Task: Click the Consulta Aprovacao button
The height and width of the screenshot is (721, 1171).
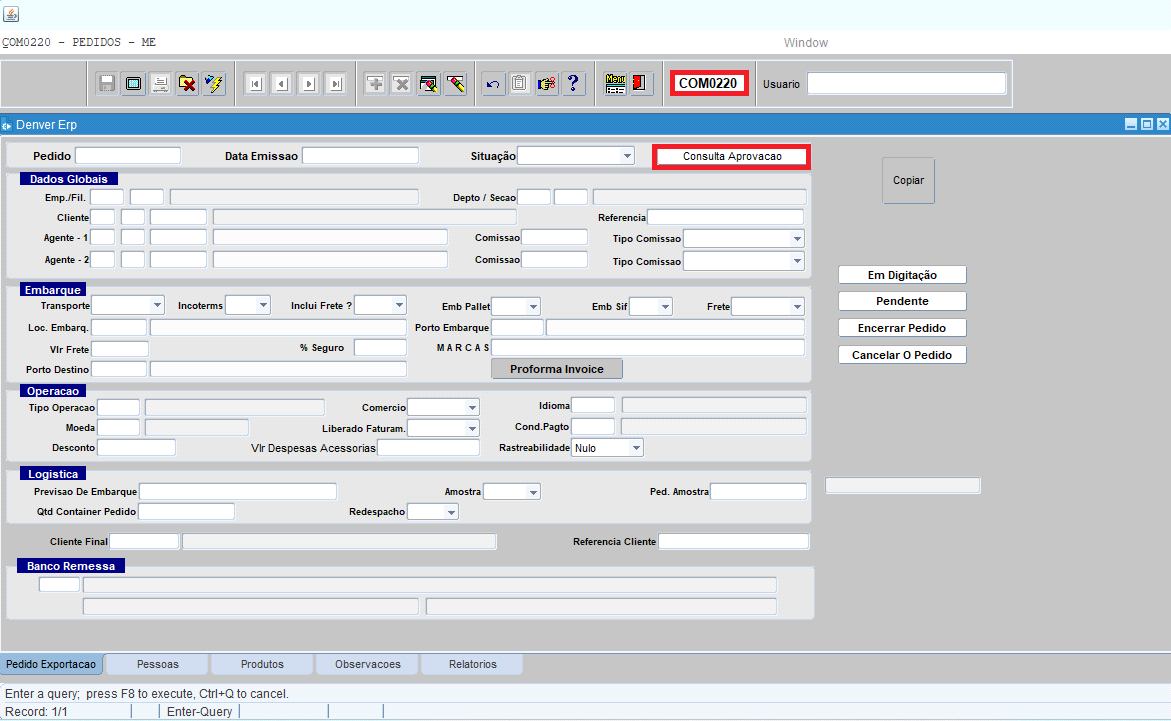Action: point(731,157)
